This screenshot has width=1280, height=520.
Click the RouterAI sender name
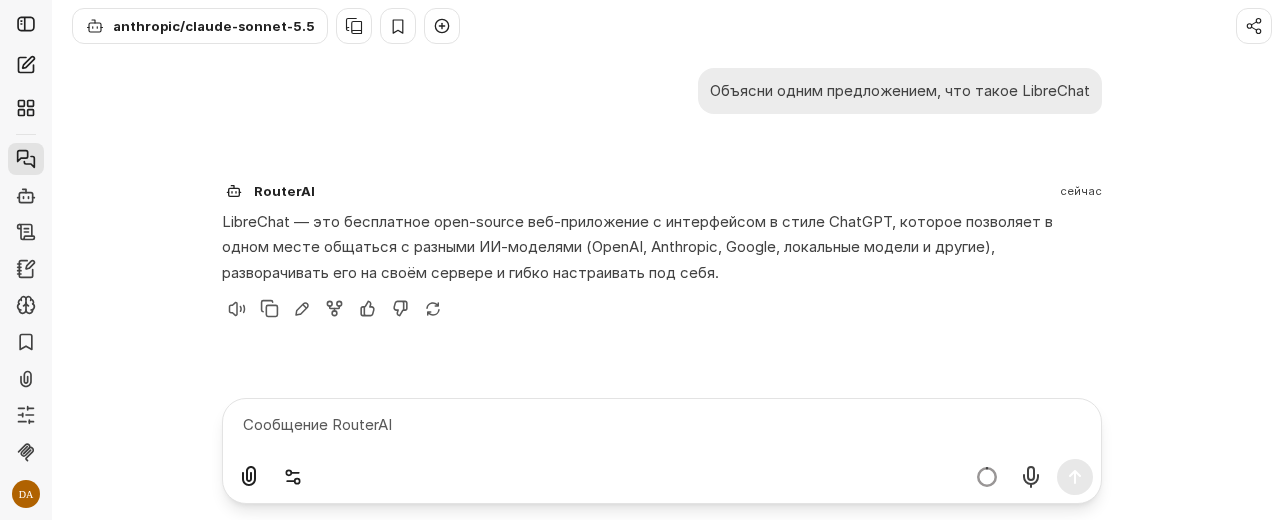[284, 191]
